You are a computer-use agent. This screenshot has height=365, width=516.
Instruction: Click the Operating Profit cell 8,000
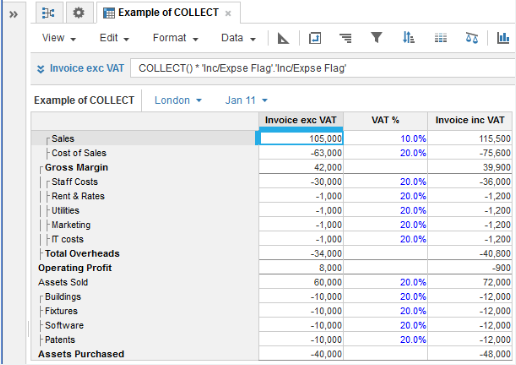(301, 268)
